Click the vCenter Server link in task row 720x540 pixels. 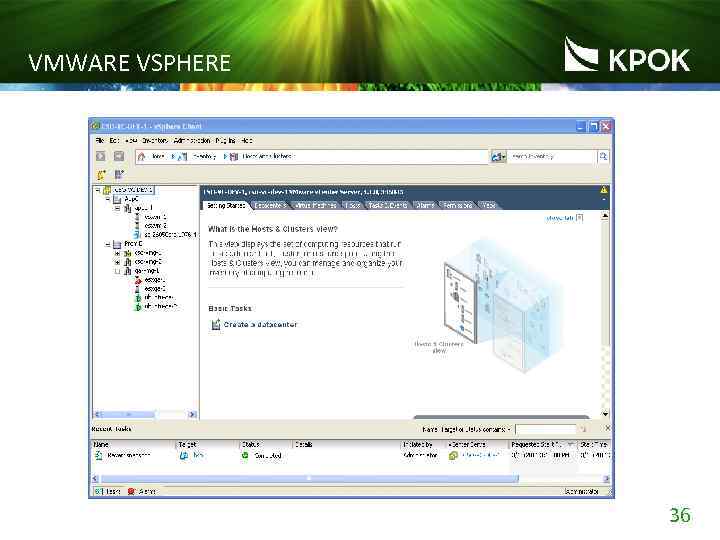click(480, 456)
